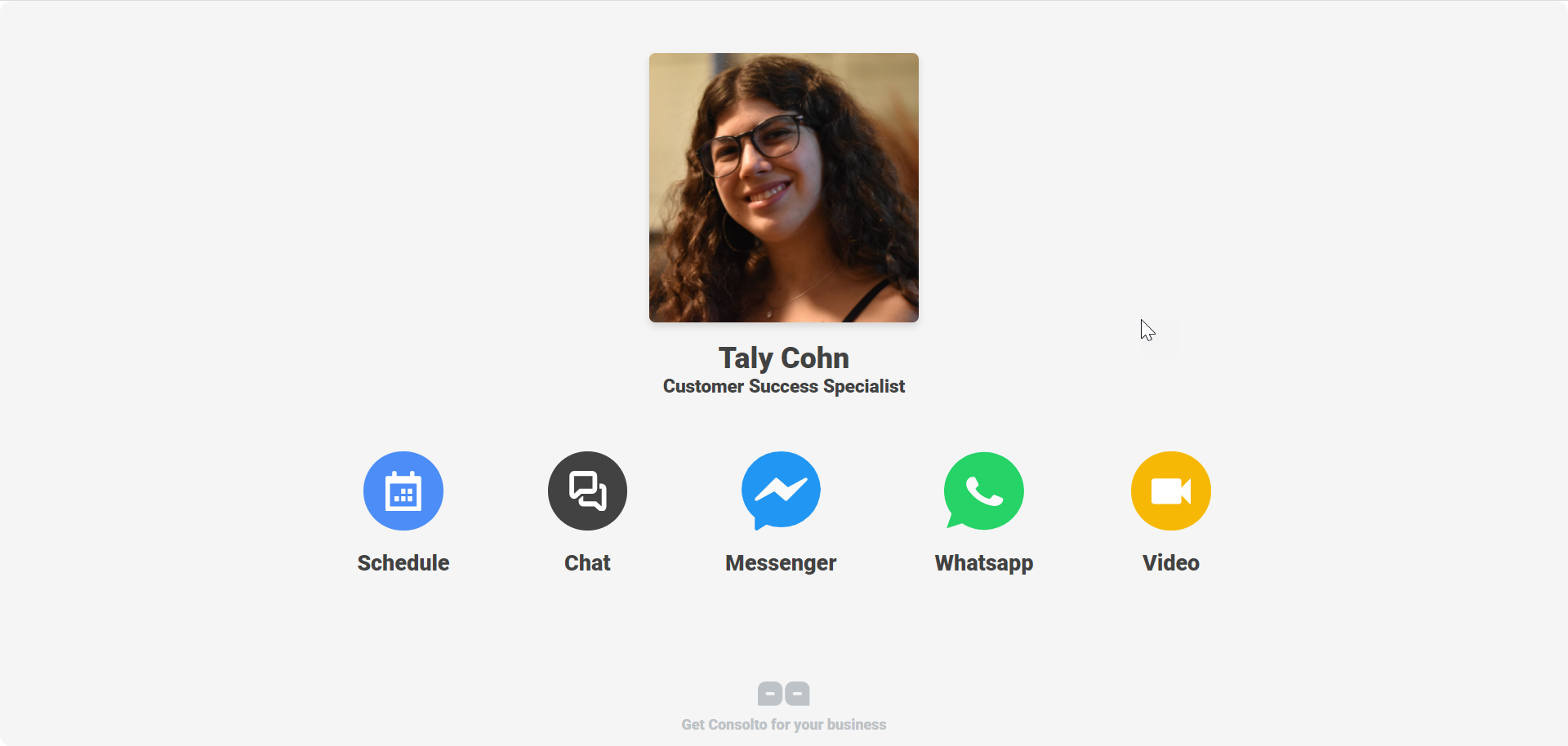Click the camera glyph inside the yellow circle
Screen dimensions: 1568x746
click(x=1171, y=491)
